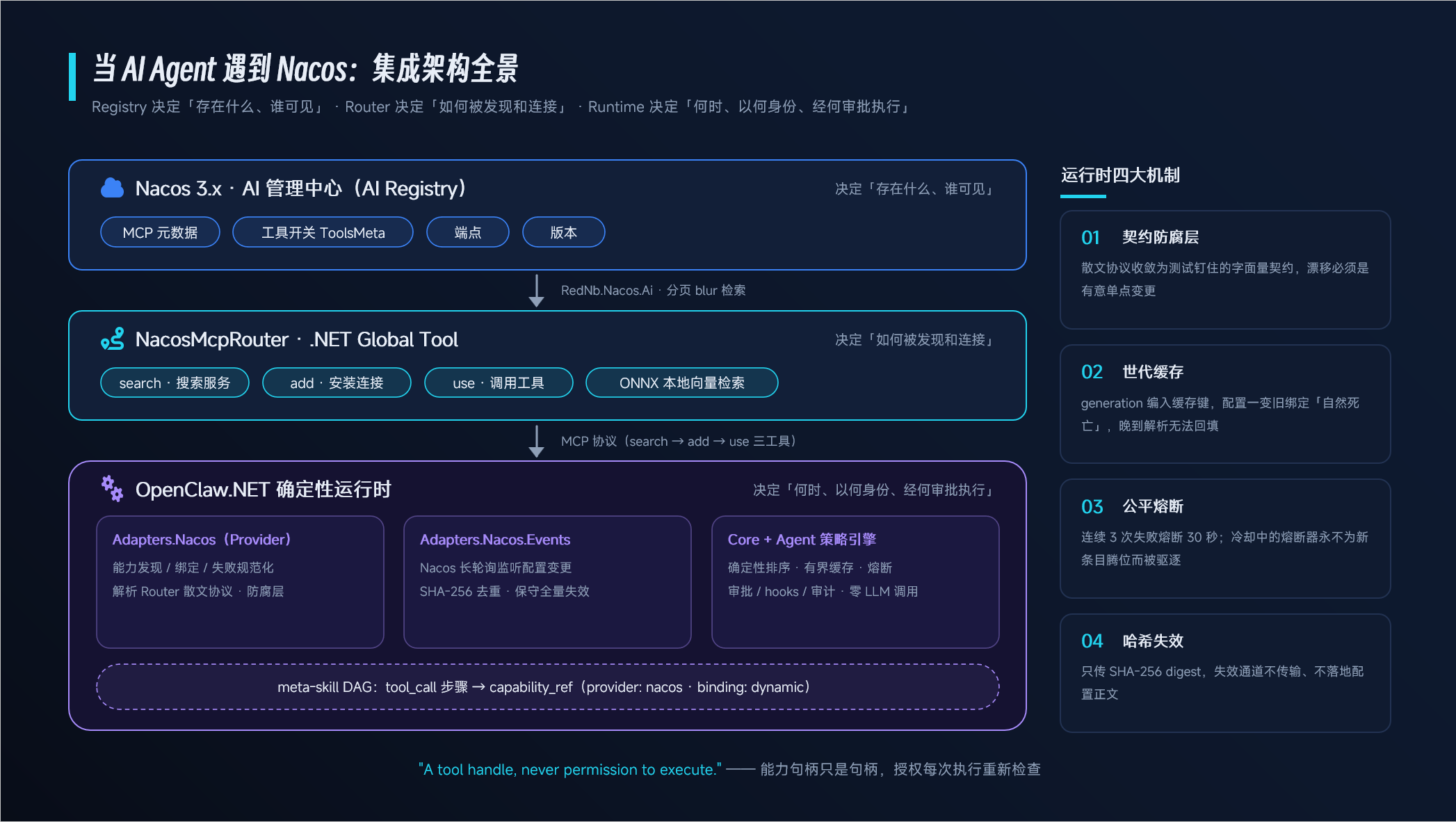Click the 能力句柄只是句柄 footer text

click(900, 769)
